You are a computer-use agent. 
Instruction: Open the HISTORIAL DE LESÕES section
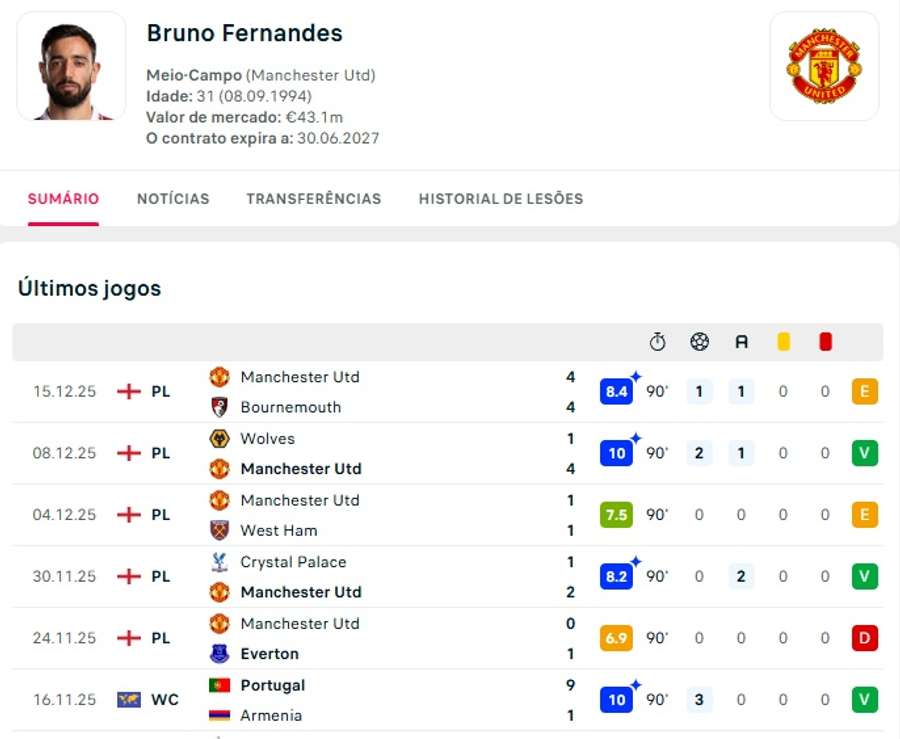tap(500, 198)
